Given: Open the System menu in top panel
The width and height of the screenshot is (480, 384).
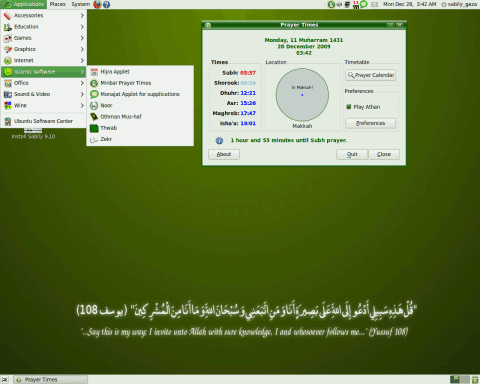Looking at the screenshot, I should (80, 4).
